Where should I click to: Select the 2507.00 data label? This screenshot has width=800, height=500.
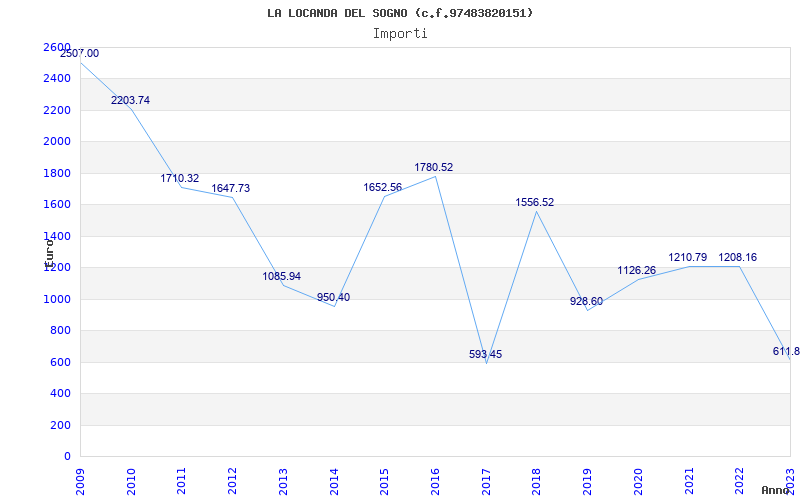80,54
